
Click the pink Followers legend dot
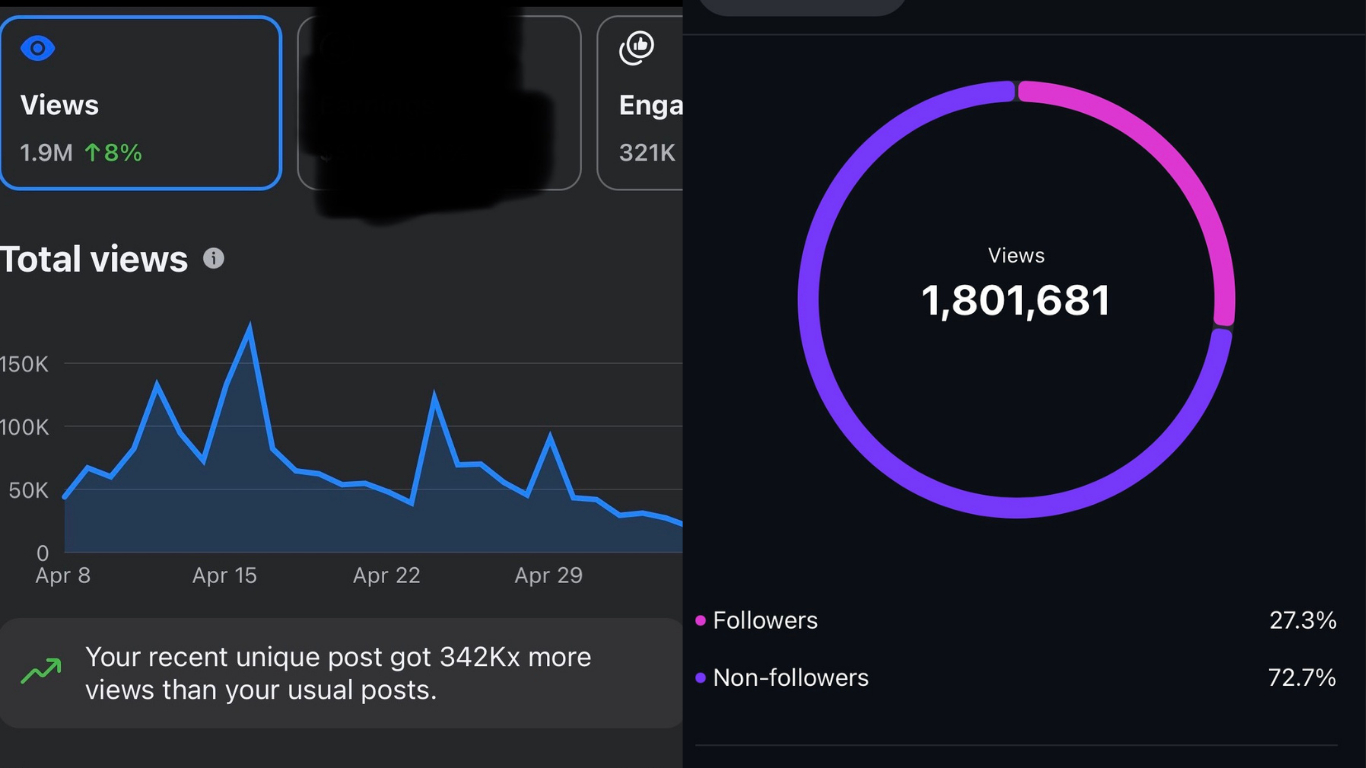pyautogui.click(x=701, y=621)
